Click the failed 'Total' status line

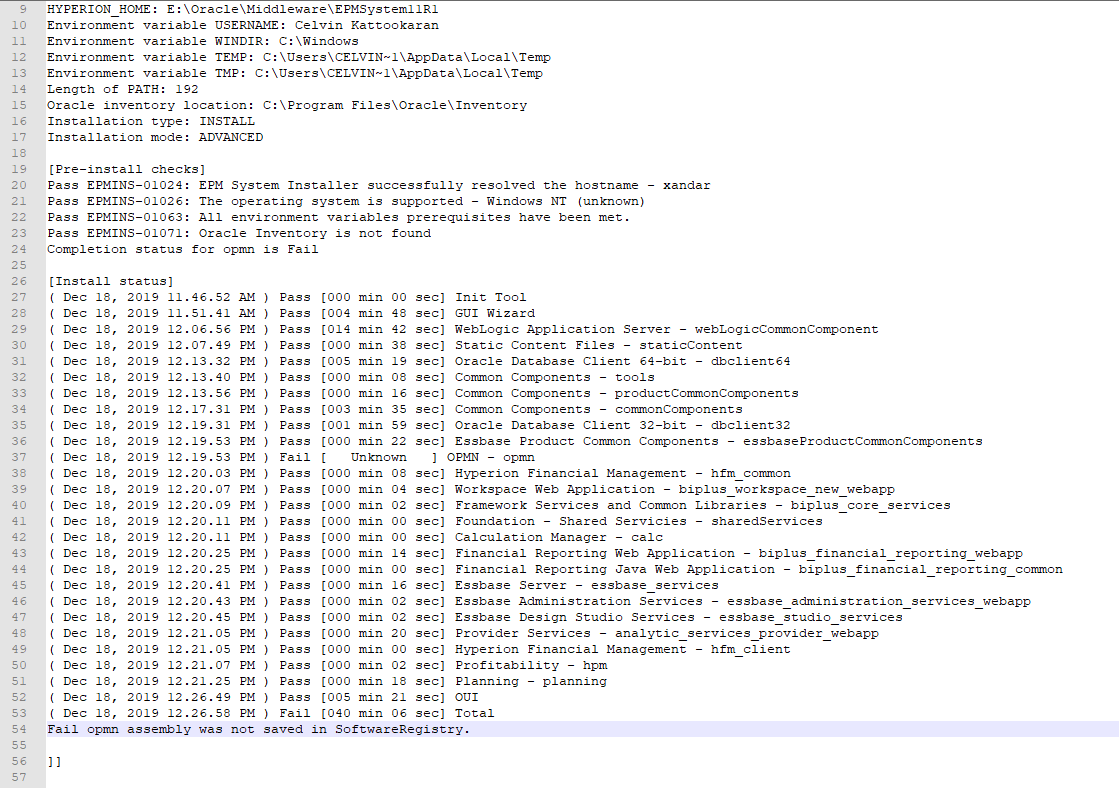271,713
